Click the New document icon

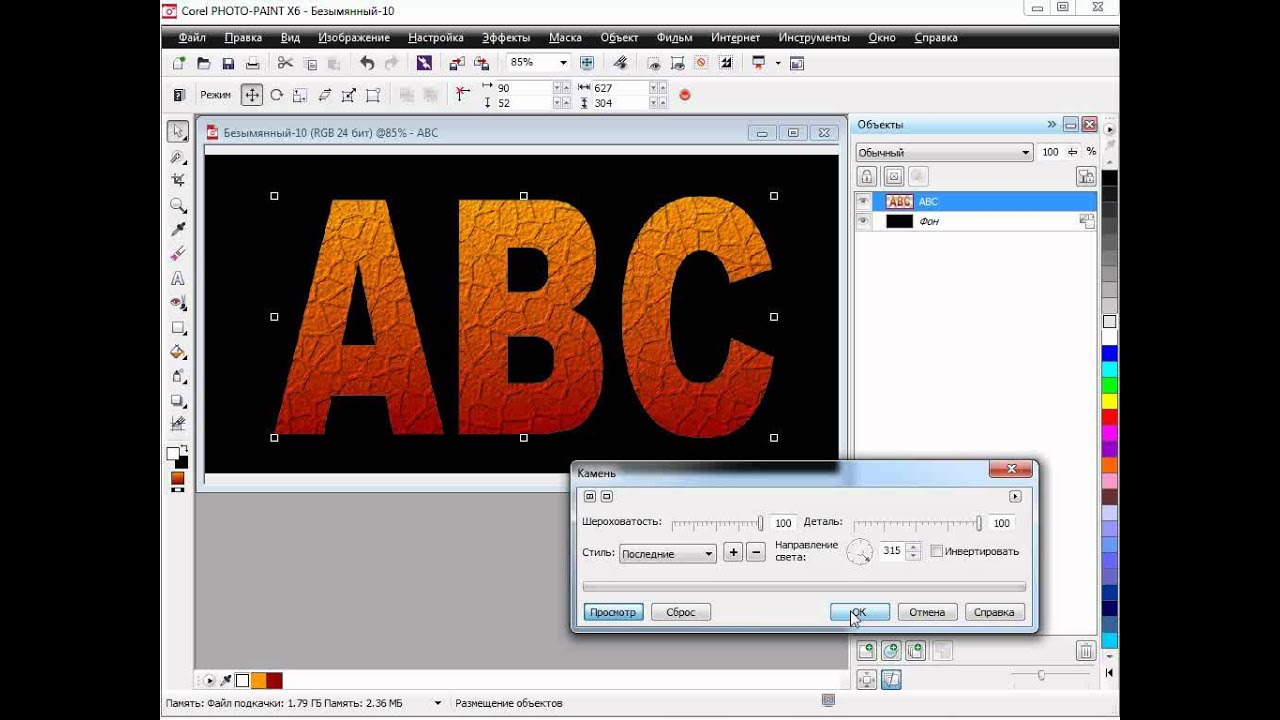(x=179, y=63)
